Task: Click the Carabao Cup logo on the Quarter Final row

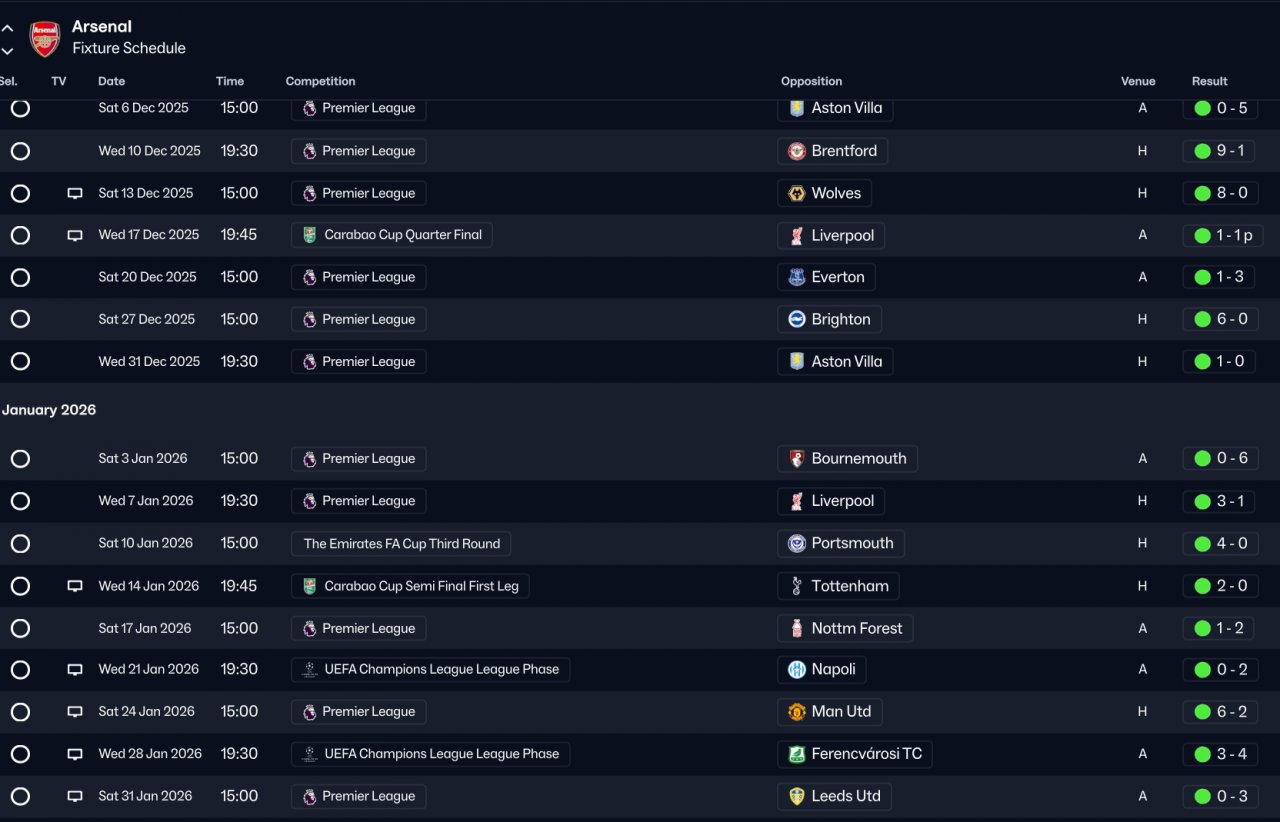Action: pos(310,235)
